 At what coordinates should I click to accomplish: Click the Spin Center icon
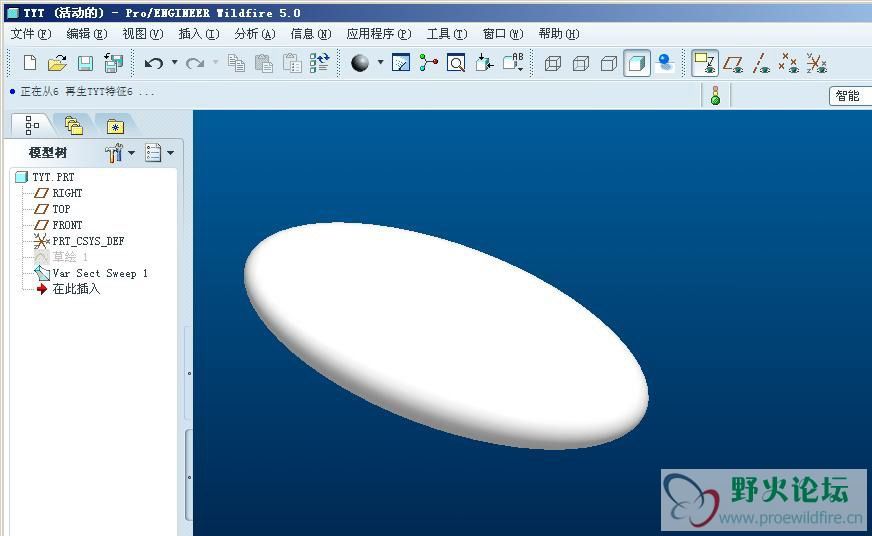click(428, 63)
